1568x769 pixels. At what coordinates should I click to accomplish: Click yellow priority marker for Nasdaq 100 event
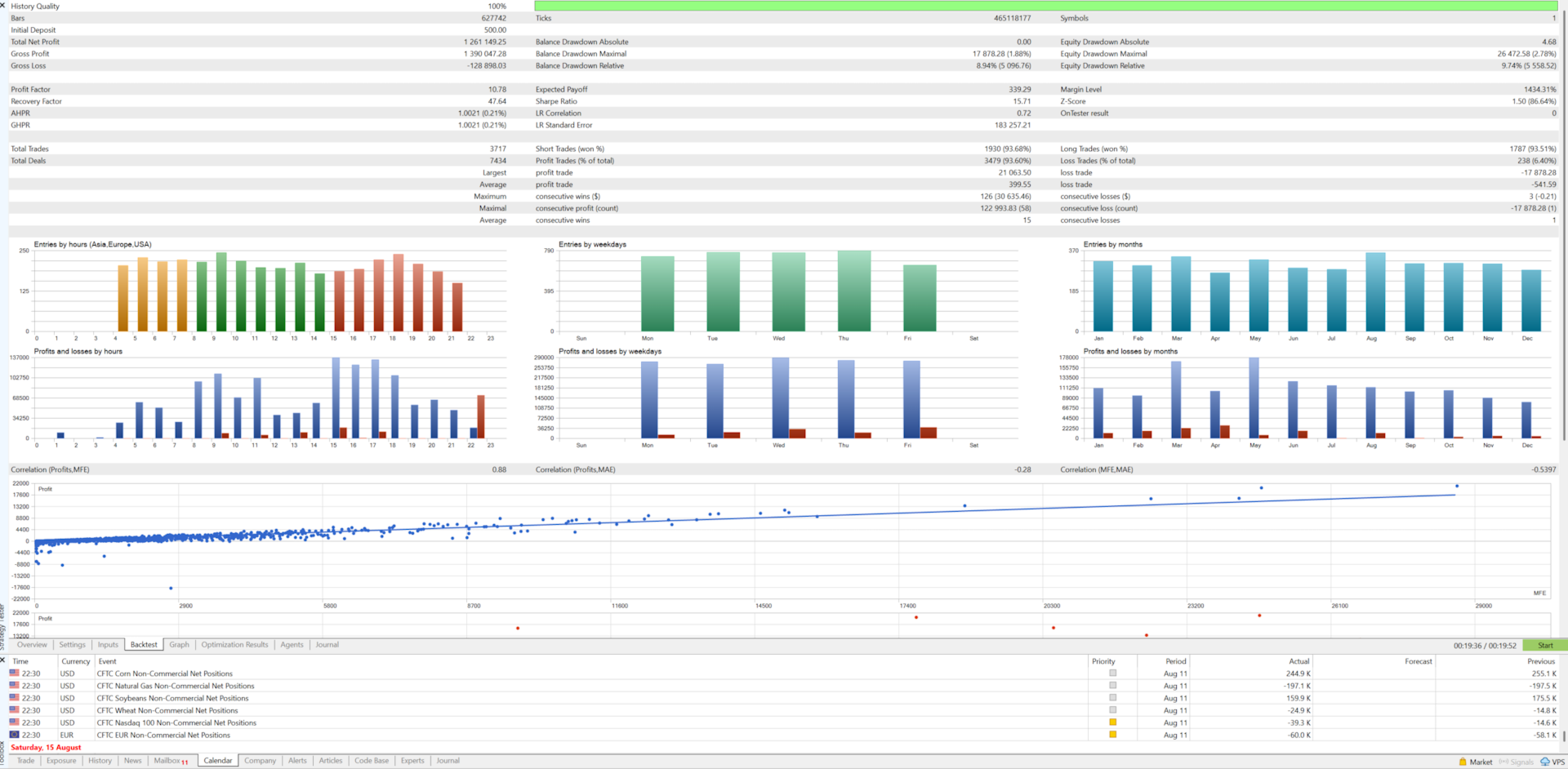click(1112, 722)
